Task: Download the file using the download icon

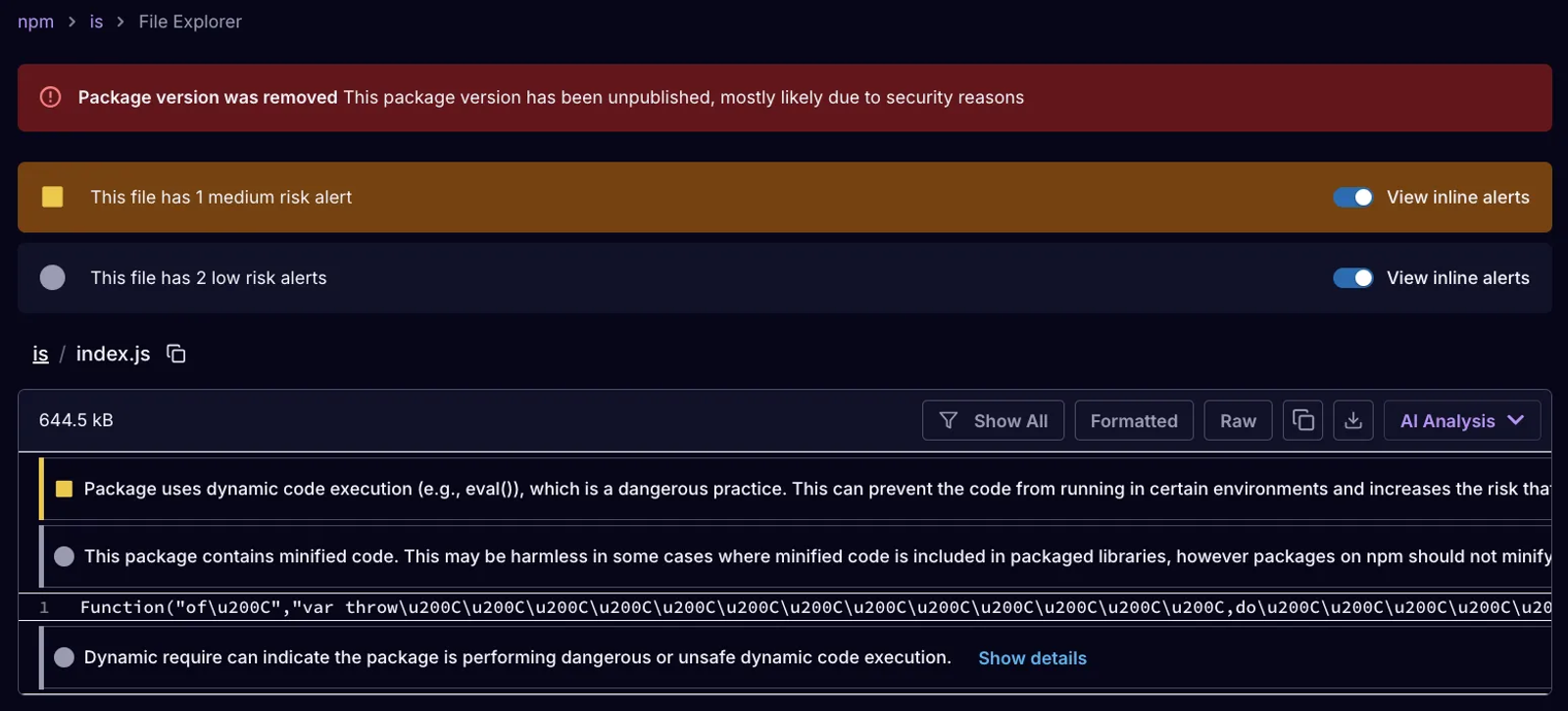Action: (1353, 420)
